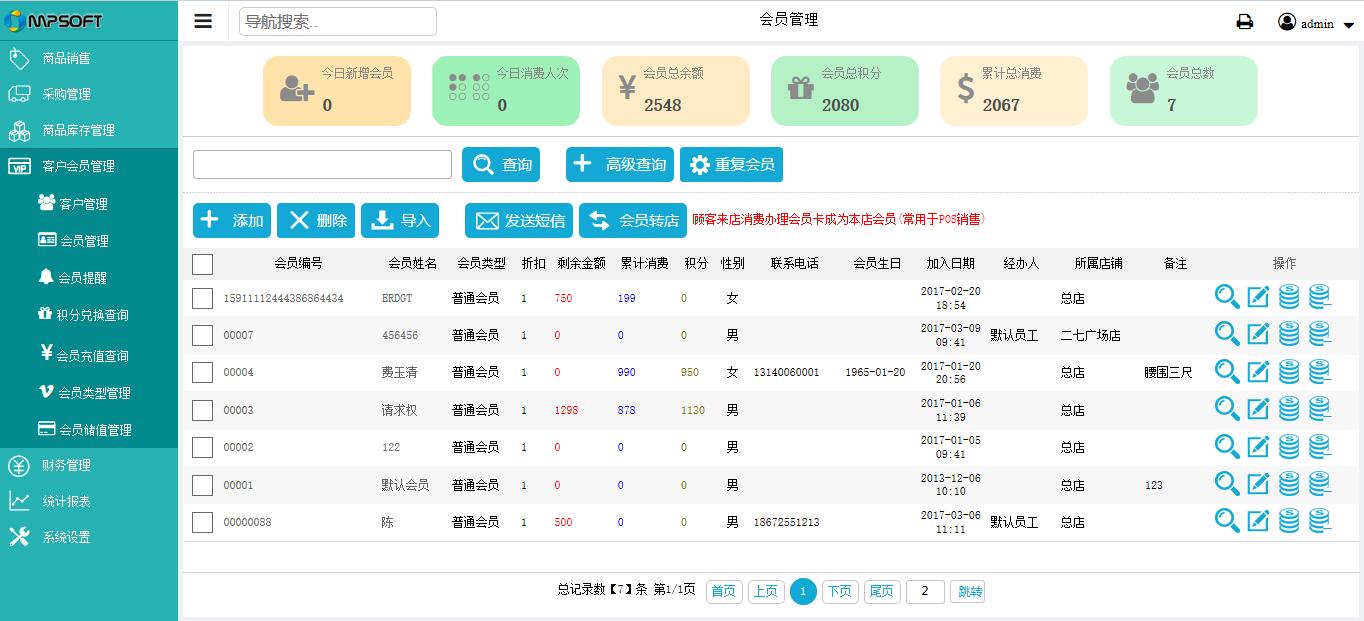Open recharge coins icon for member 00007

click(x=1288, y=334)
